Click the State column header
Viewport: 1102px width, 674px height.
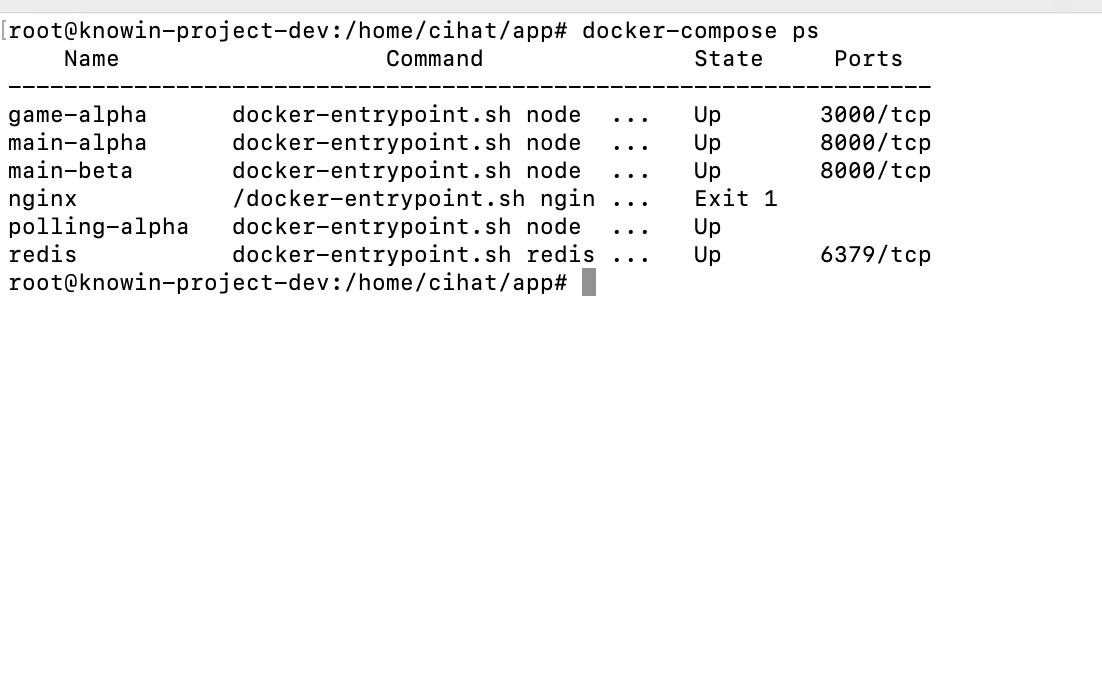coord(728,59)
